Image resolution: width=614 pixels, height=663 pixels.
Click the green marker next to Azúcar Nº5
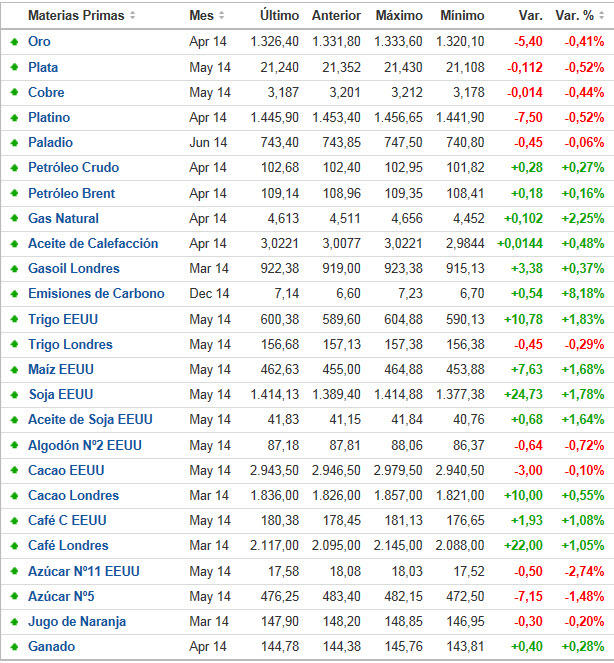14,596
